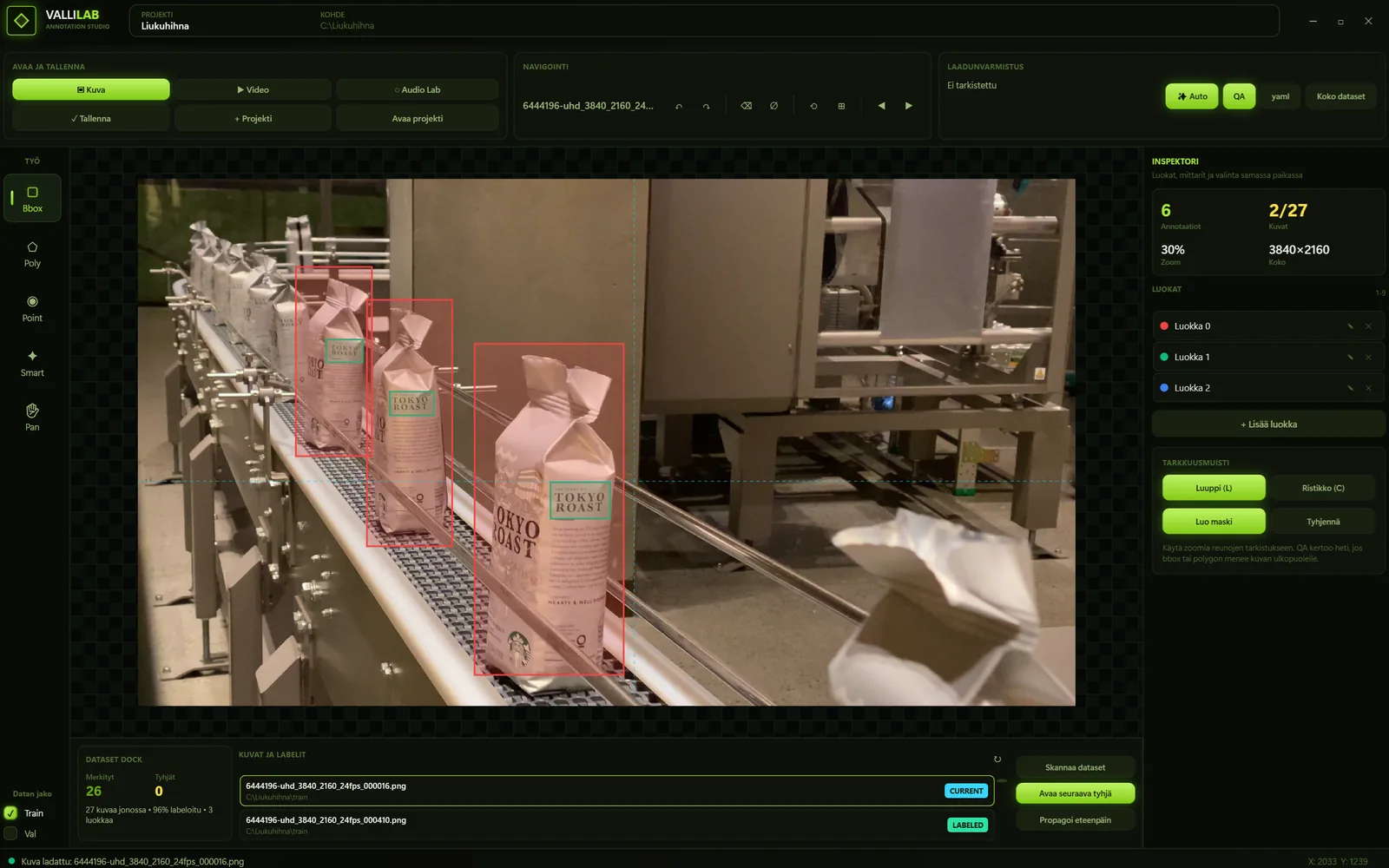This screenshot has width=1389, height=868.
Task: Edit Luokka 2 with pencil icon
Action: 1350,388
